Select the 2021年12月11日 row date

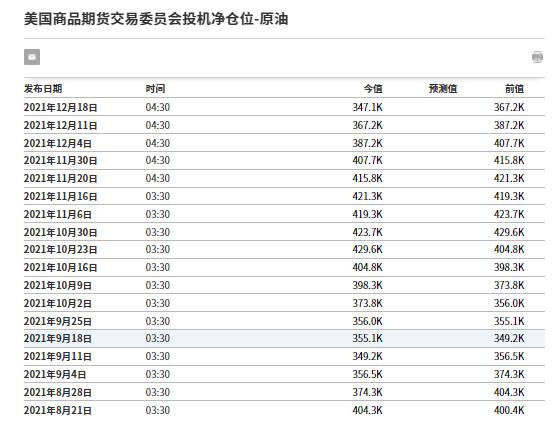[61, 125]
